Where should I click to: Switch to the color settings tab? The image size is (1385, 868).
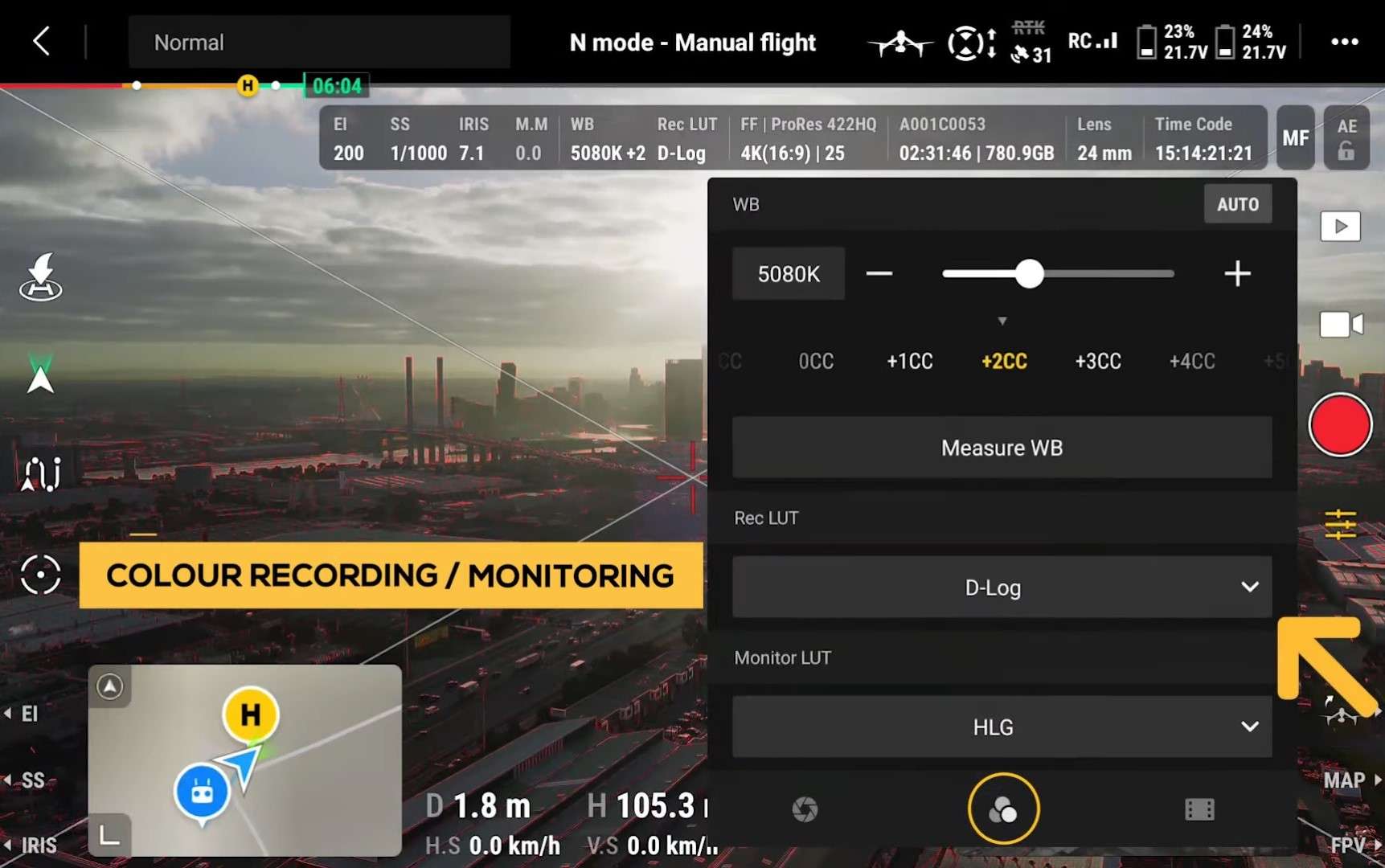(1002, 809)
